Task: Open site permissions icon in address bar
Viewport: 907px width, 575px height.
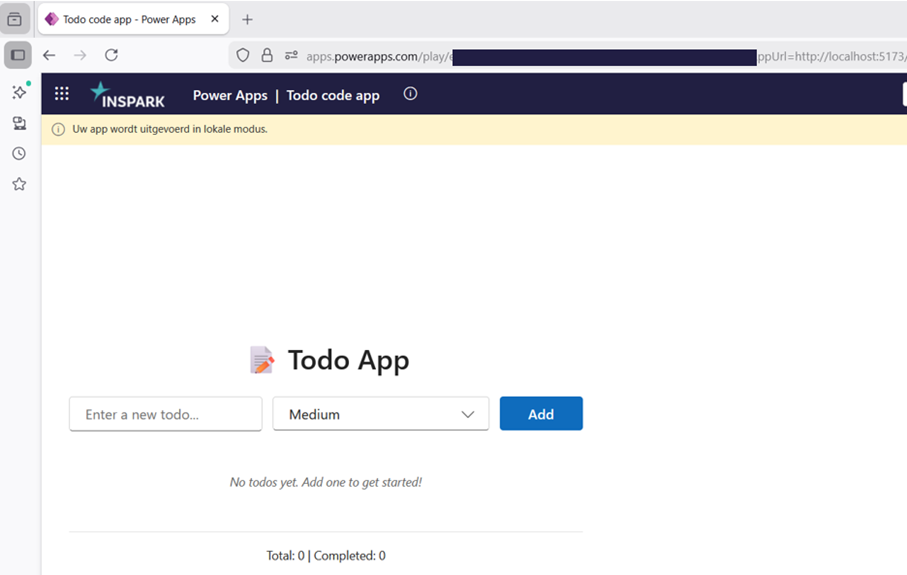Action: [291, 56]
